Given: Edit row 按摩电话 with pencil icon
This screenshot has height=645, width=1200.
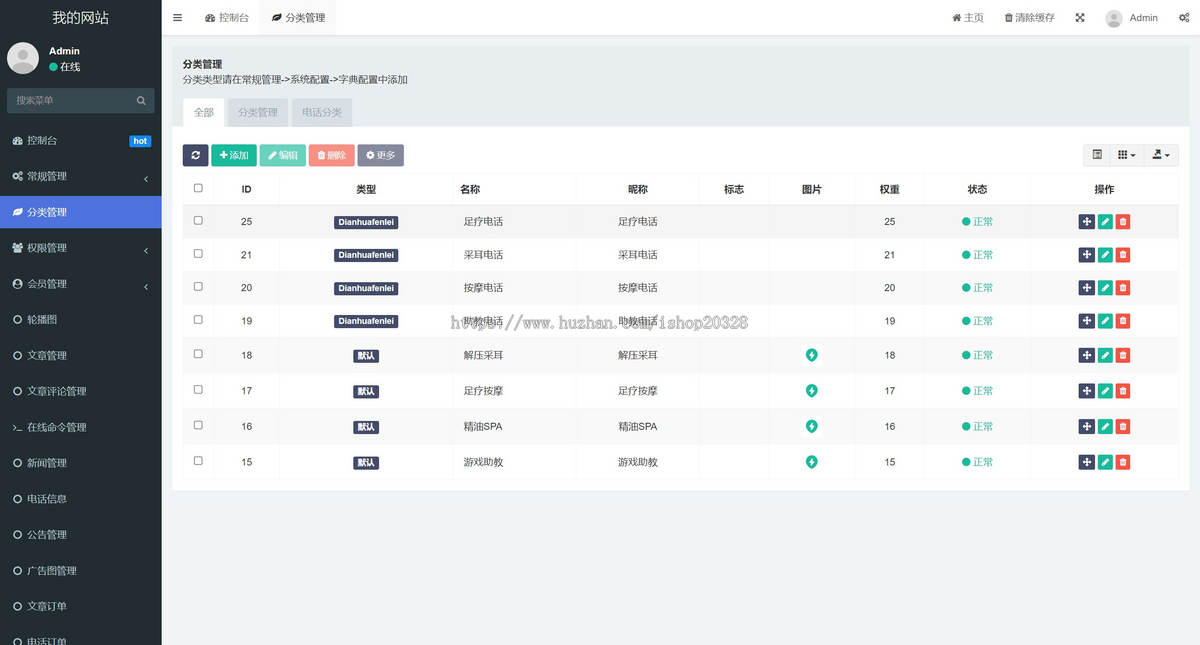Looking at the screenshot, I should [1105, 288].
